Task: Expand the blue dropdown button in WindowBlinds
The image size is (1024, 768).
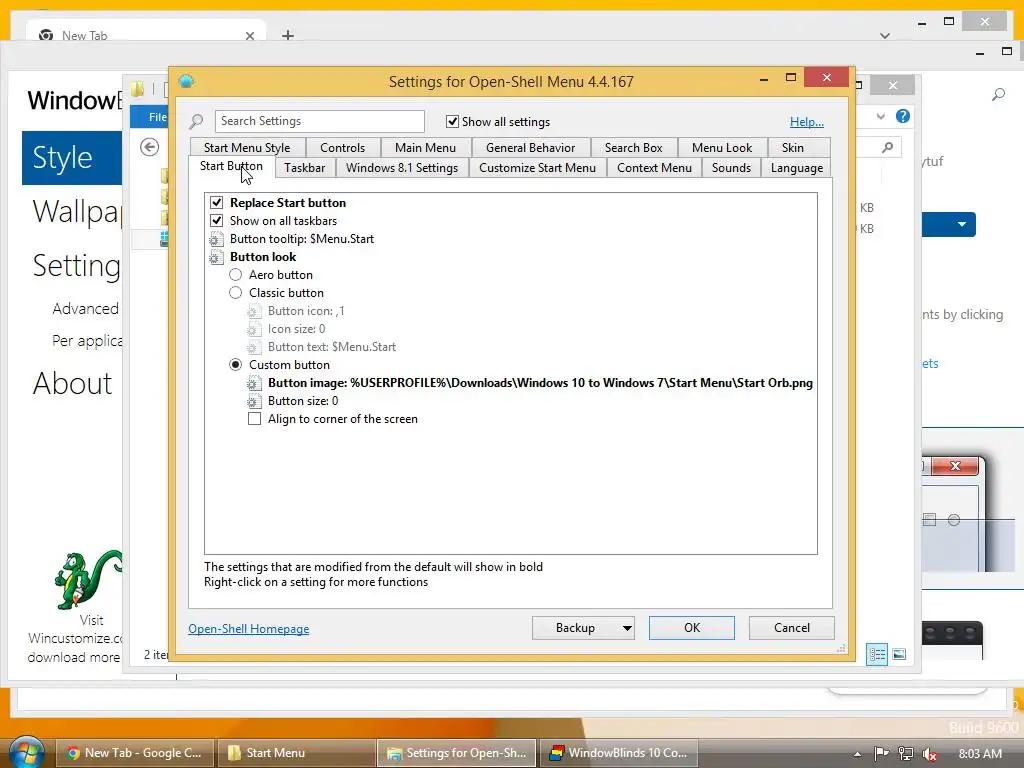Action: tap(961, 224)
